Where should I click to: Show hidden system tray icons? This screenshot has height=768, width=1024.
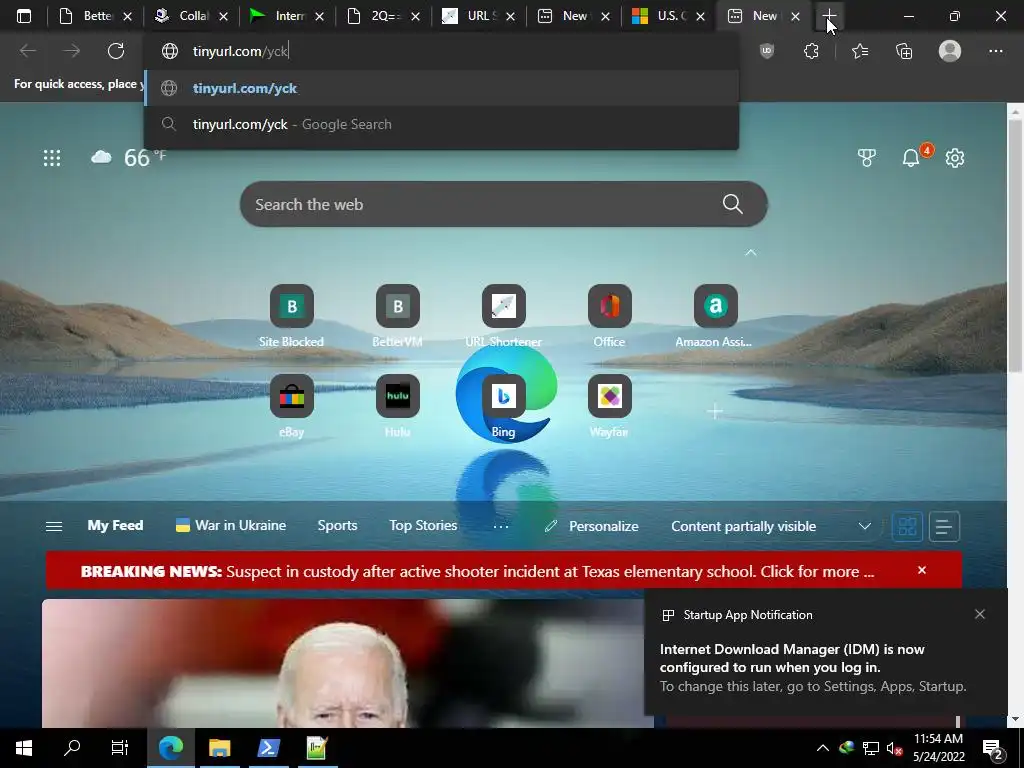click(x=823, y=748)
